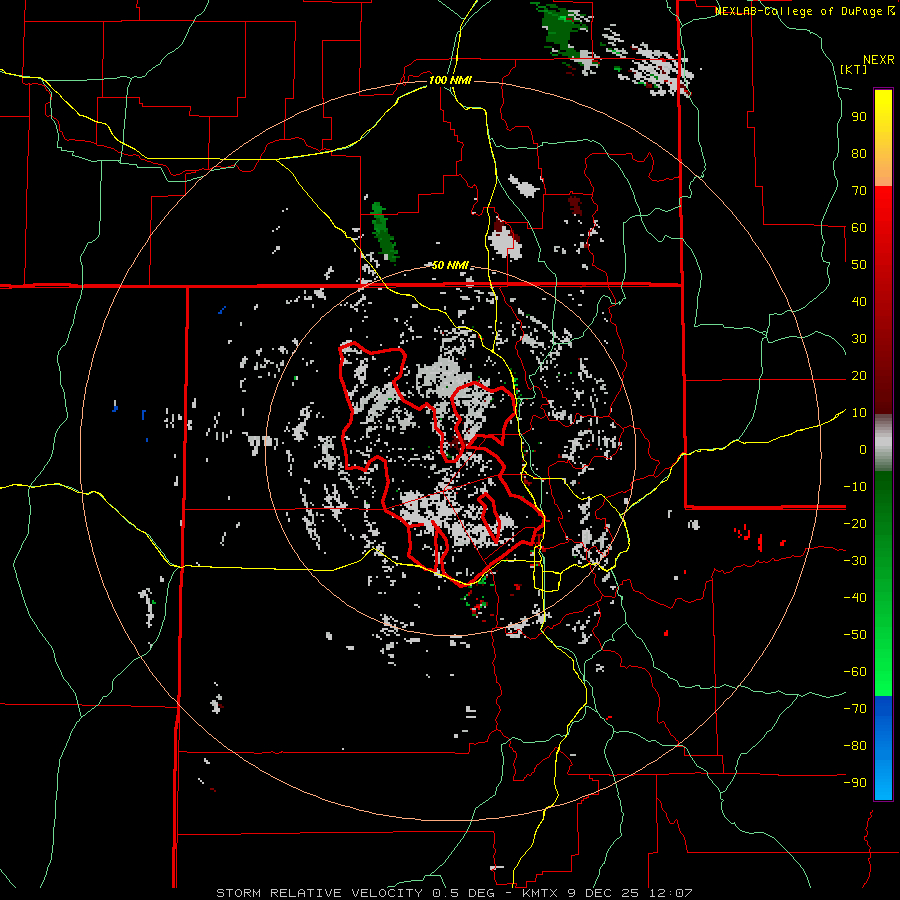Click the 90 value on velocity scale
This screenshot has height=900, width=900.
(858, 117)
